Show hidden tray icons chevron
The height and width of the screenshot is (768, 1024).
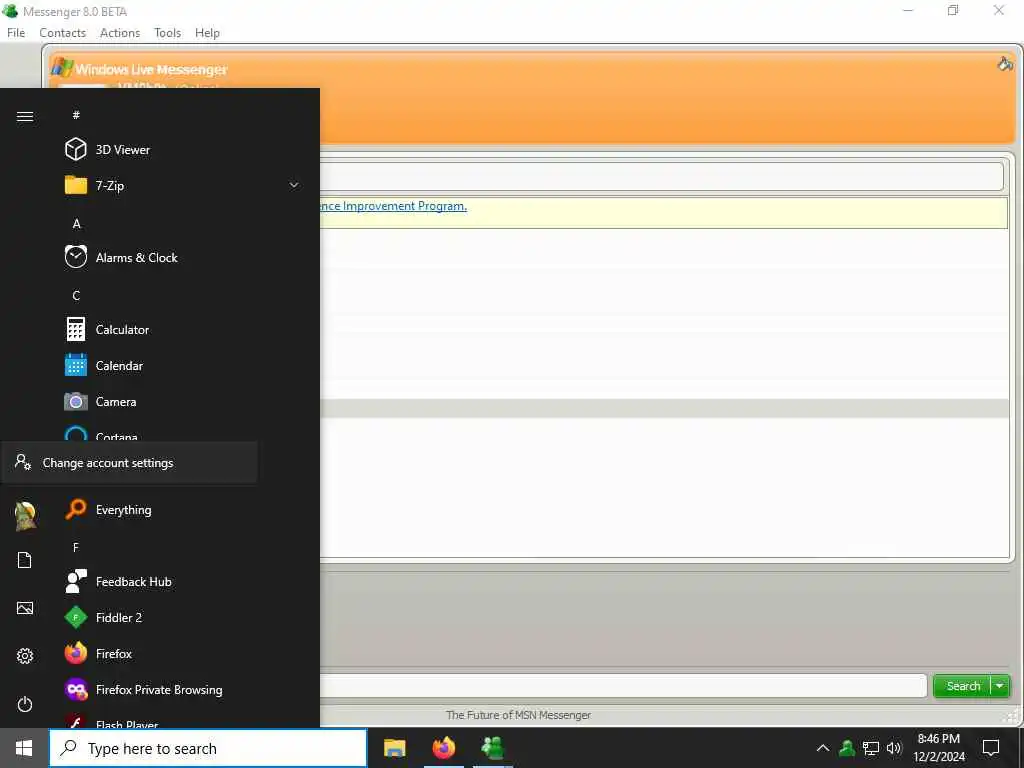tap(823, 748)
